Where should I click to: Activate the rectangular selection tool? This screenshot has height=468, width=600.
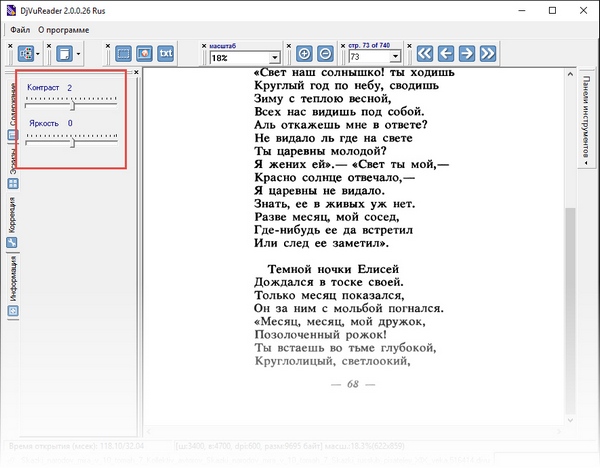[x=123, y=54]
